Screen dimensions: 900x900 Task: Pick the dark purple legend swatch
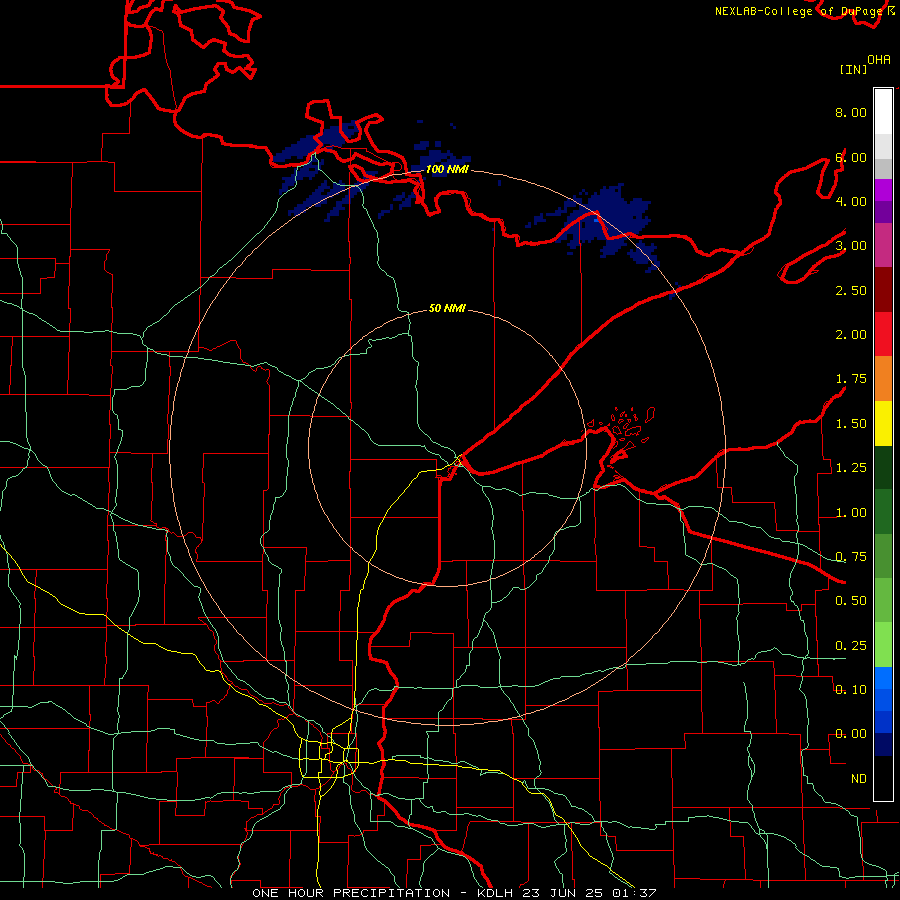[x=883, y=212]
